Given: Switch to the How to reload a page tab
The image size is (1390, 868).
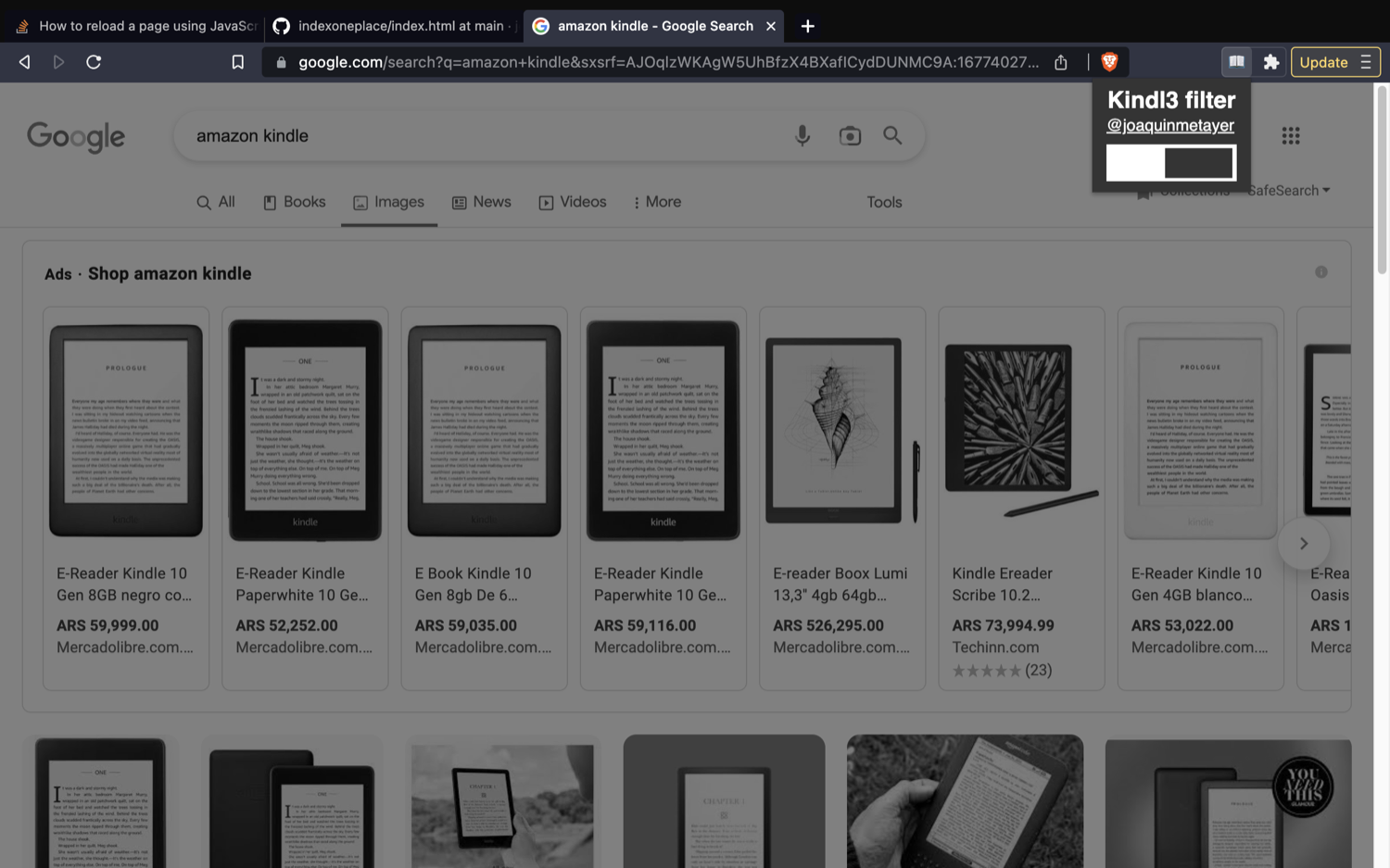Looking at the screenshot, I should tap(136, 26).
